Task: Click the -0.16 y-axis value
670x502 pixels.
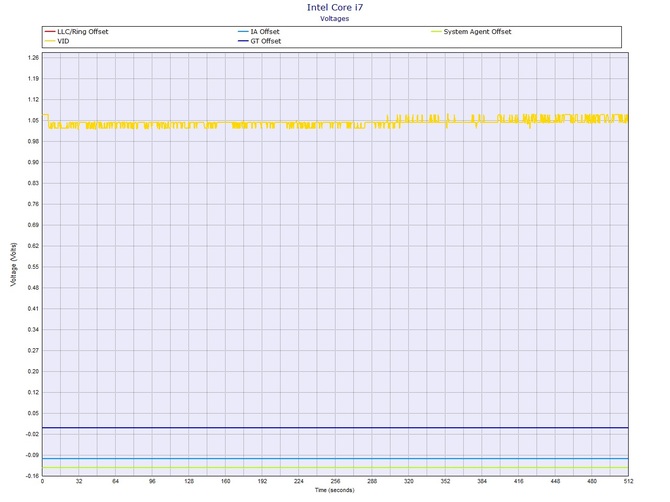Action: pos(32,476)
